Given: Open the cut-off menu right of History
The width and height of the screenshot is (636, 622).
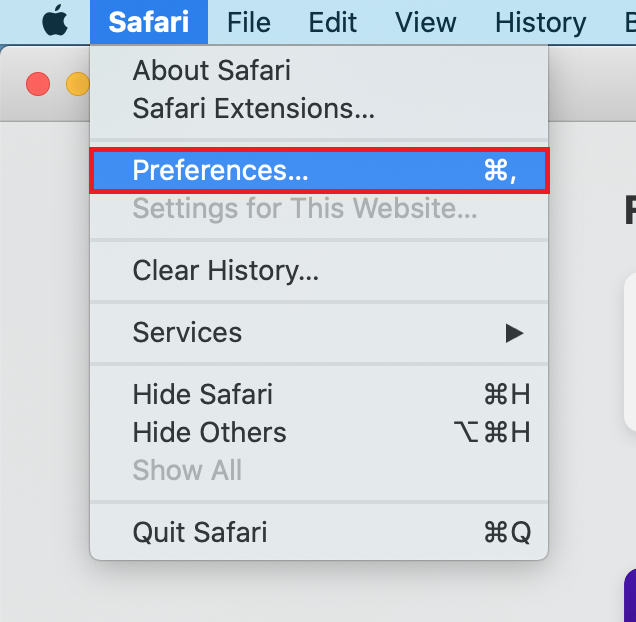Looking at the screenshot, I should [x=629, y=21].
